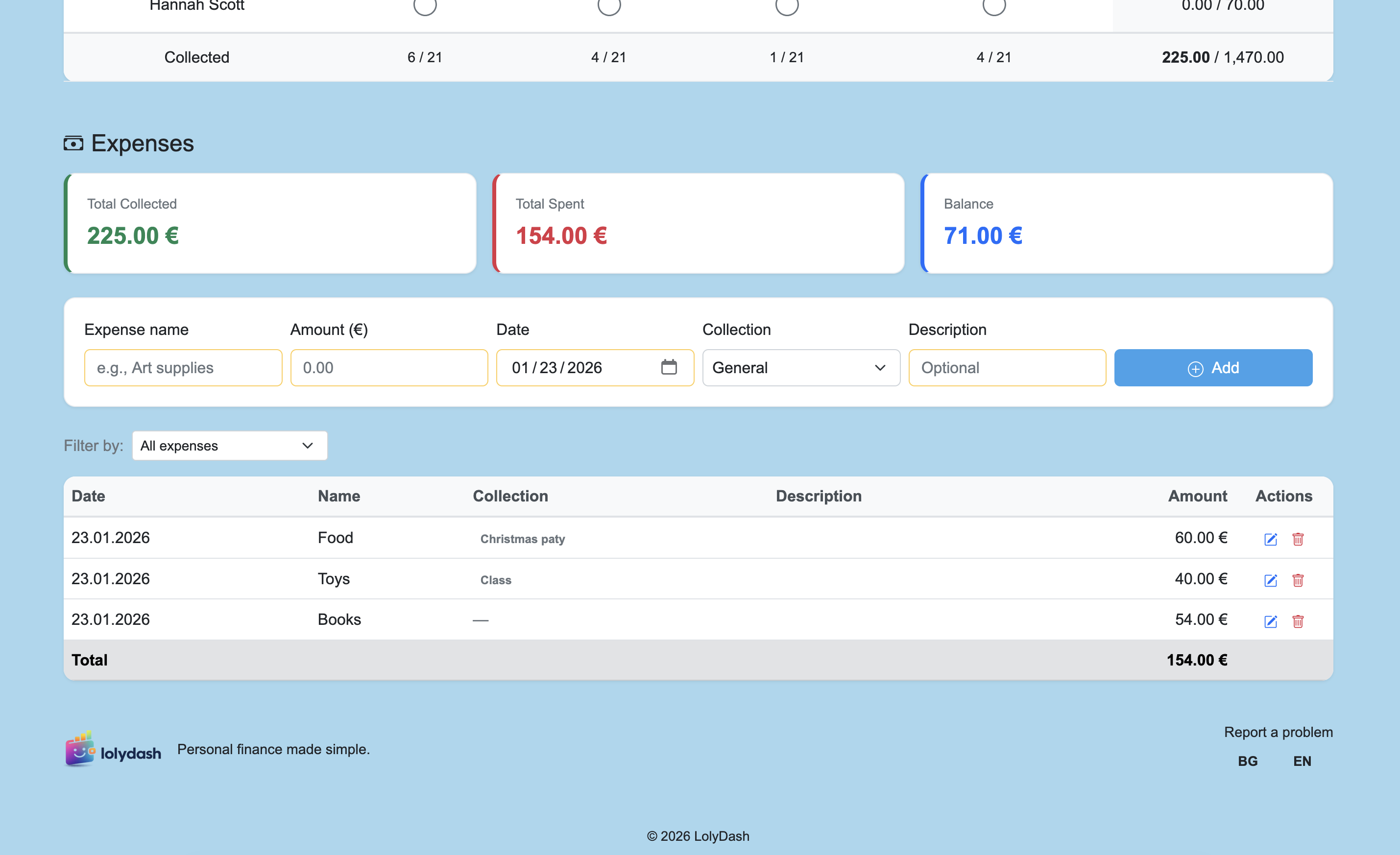This screenshot has width=1400, height=855.
Task: Switch language to BG
Action: point(1247,760)
